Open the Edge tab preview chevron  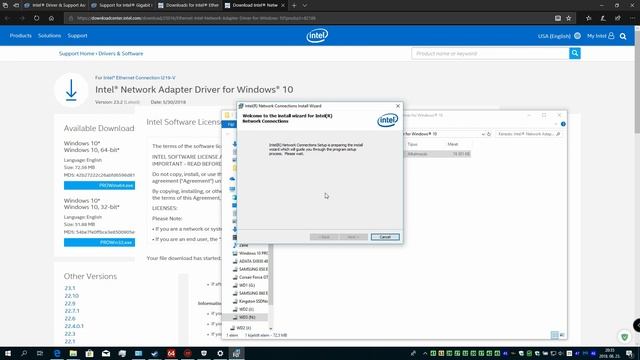304,5
